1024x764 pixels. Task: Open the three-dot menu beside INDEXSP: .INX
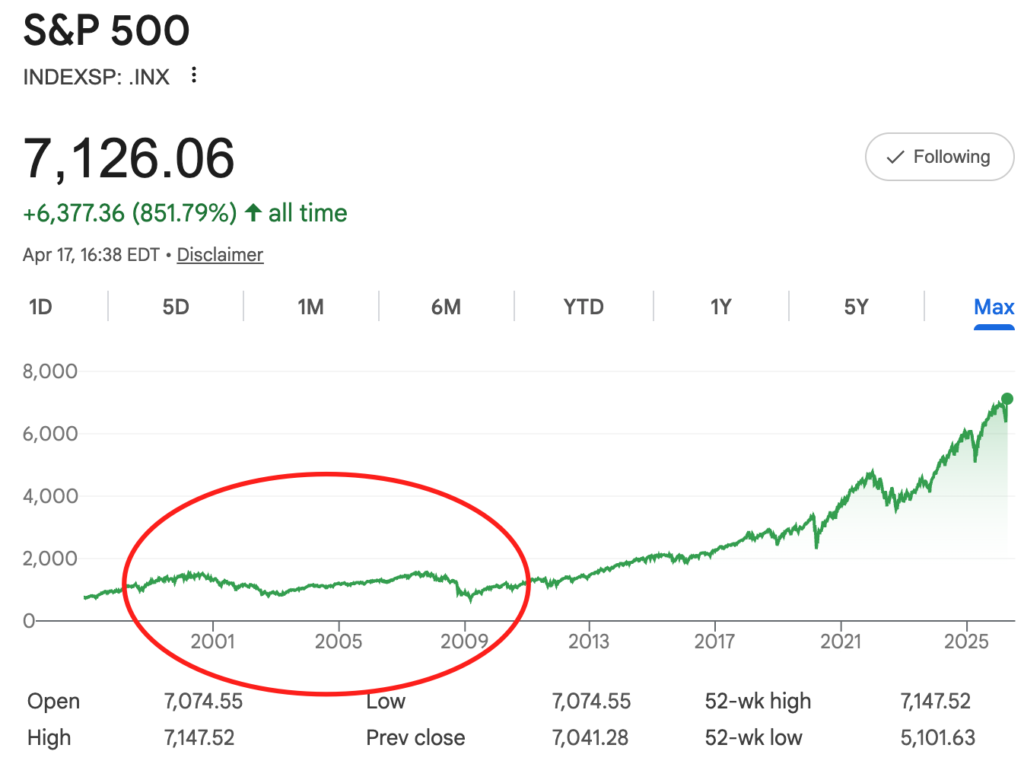click(x=194, y=75)
